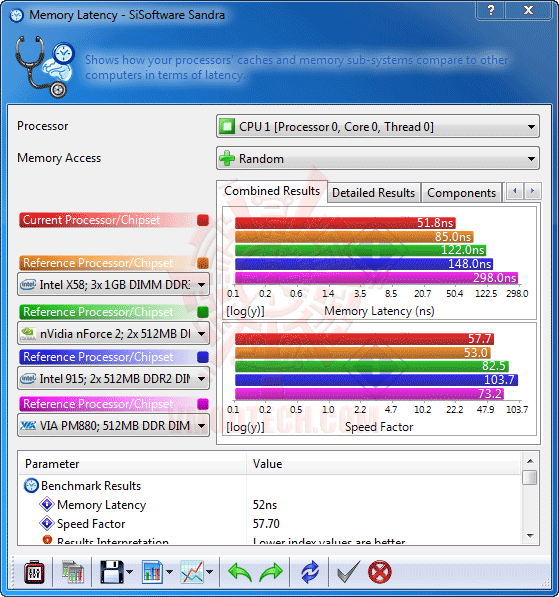The height and width of the screenshot is (597, 559).
Task: Toggle the blue Reference Processor/Chipset swatch
Action: pyautogui.click(x=203, y=357)
